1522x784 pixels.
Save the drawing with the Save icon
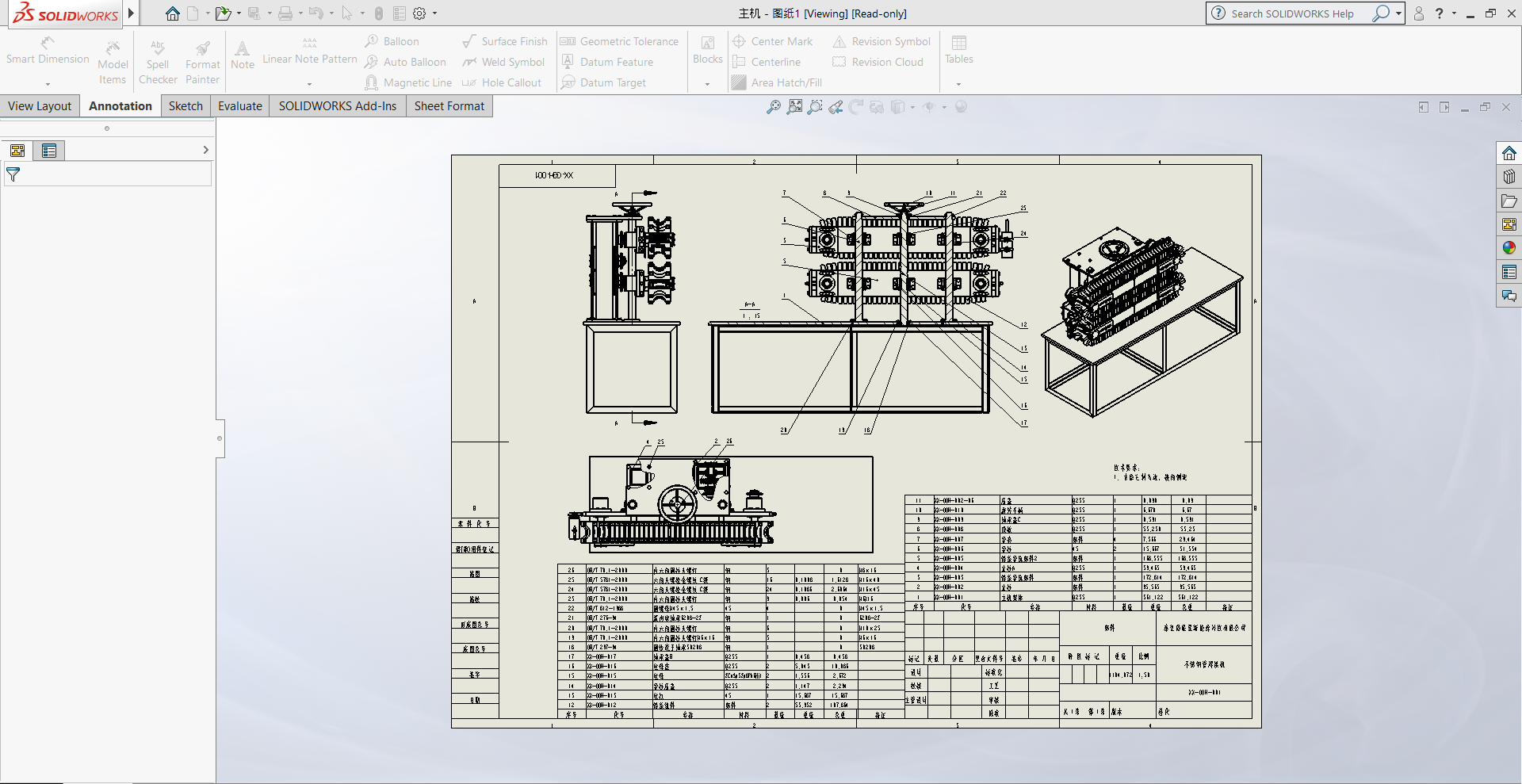(254, 13)
